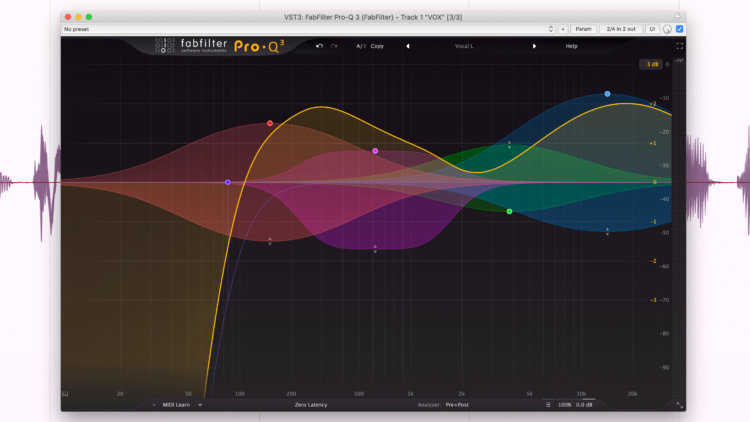Image resolution: width=750 pixels, height=422 pixels.
Task: Expand the MIDI Learn dropdown arrow
Action: click(x=200, y=405)
